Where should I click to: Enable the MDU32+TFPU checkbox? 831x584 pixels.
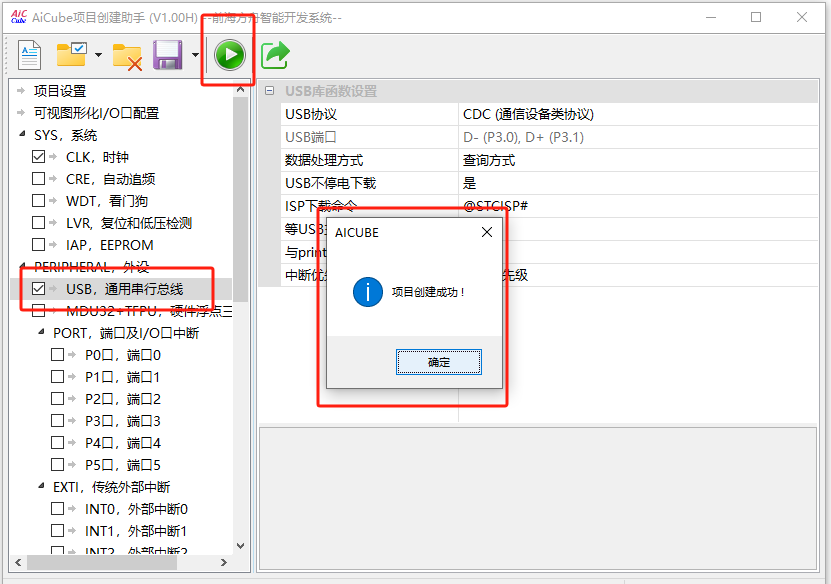[x=38, y=311]
